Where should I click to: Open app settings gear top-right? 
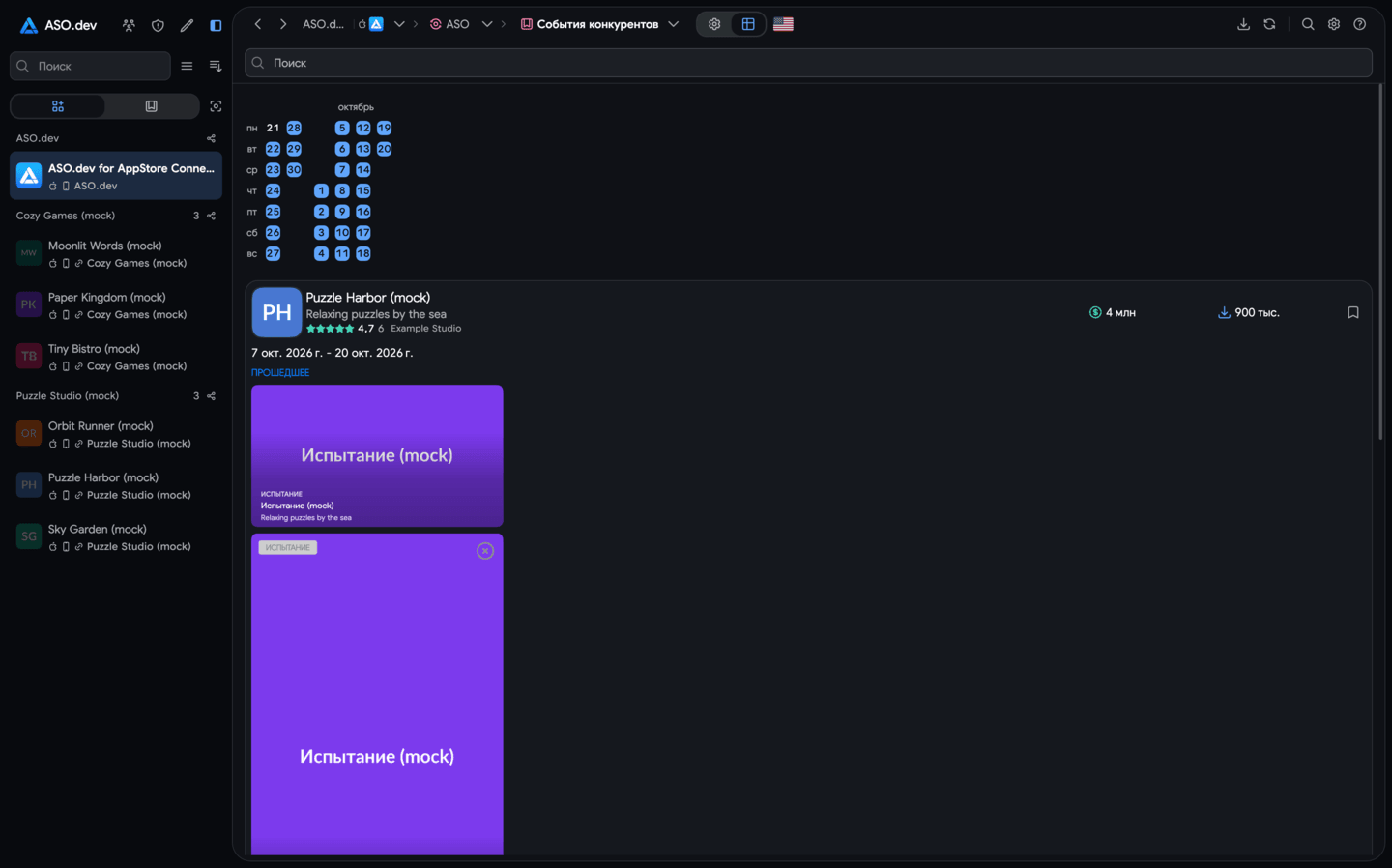1334,24
